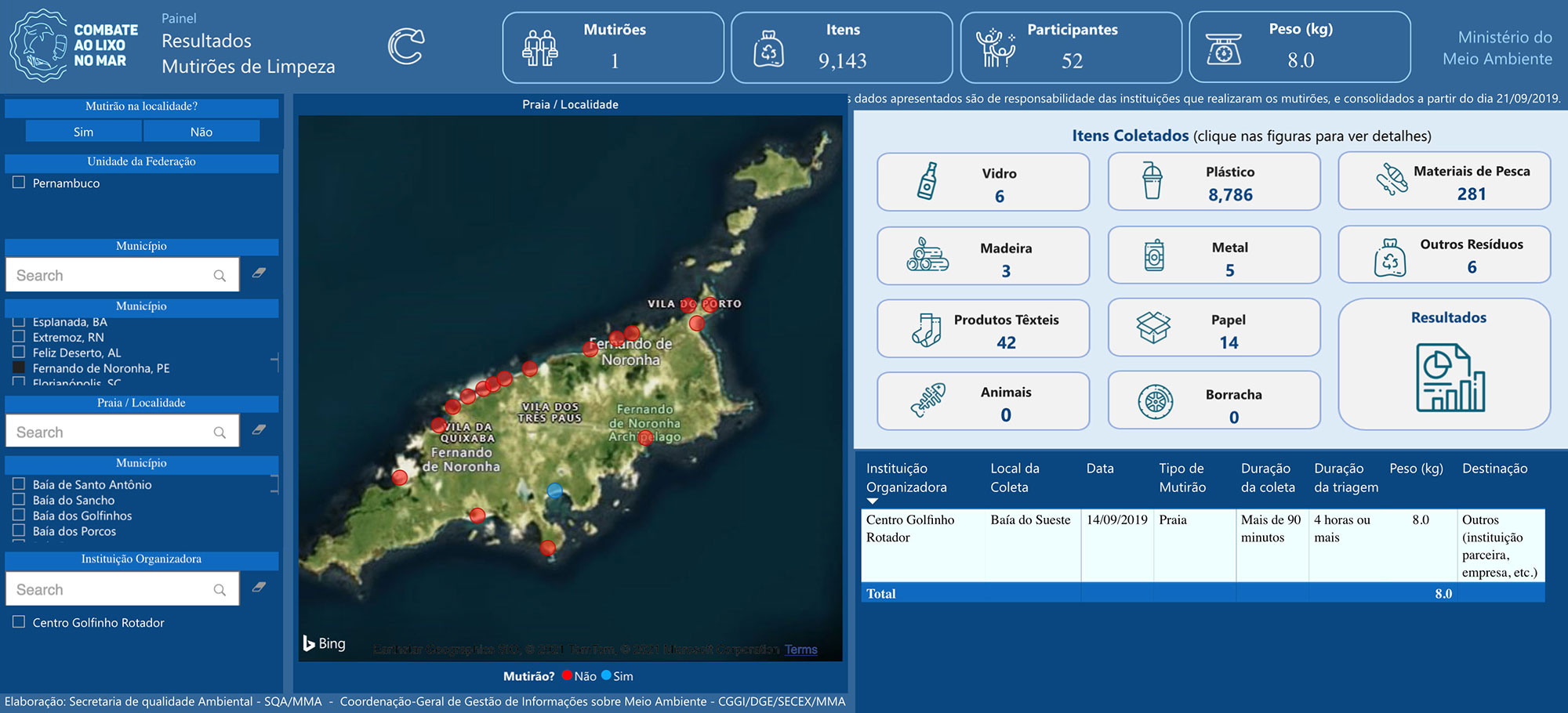Viewport: 1568px width, 713px height.
Task: Enable the Baía do Sancho checkbox
Action: point(19,500)
